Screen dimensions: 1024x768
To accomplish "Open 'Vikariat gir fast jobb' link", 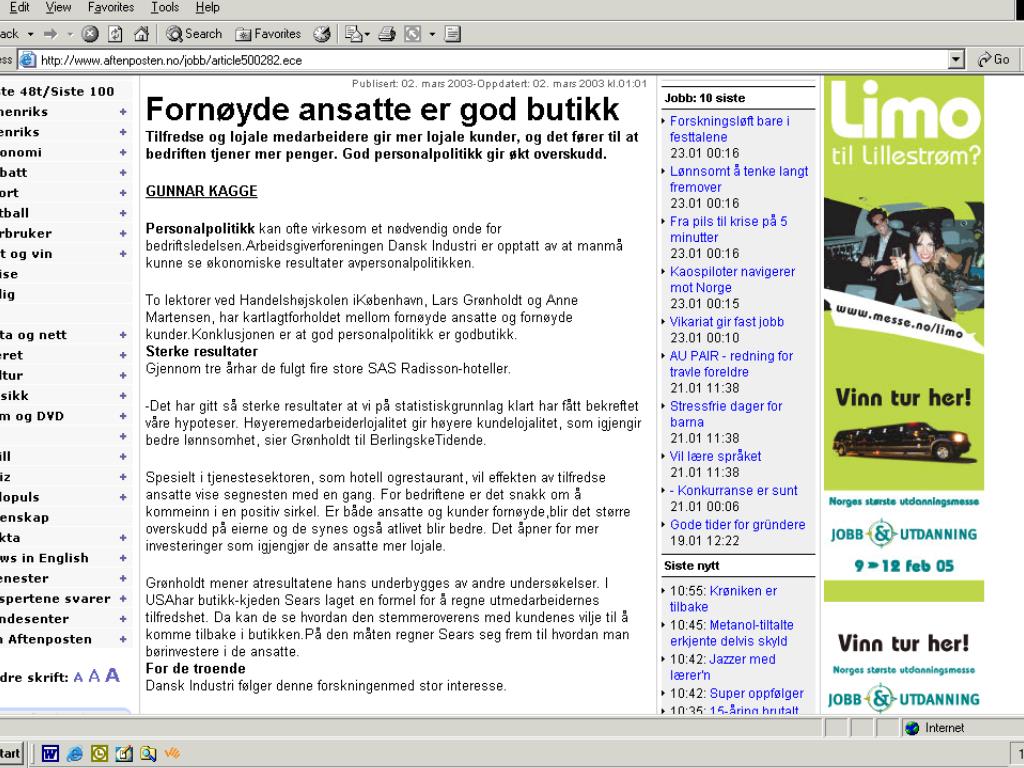I will (x=726, y=322).
